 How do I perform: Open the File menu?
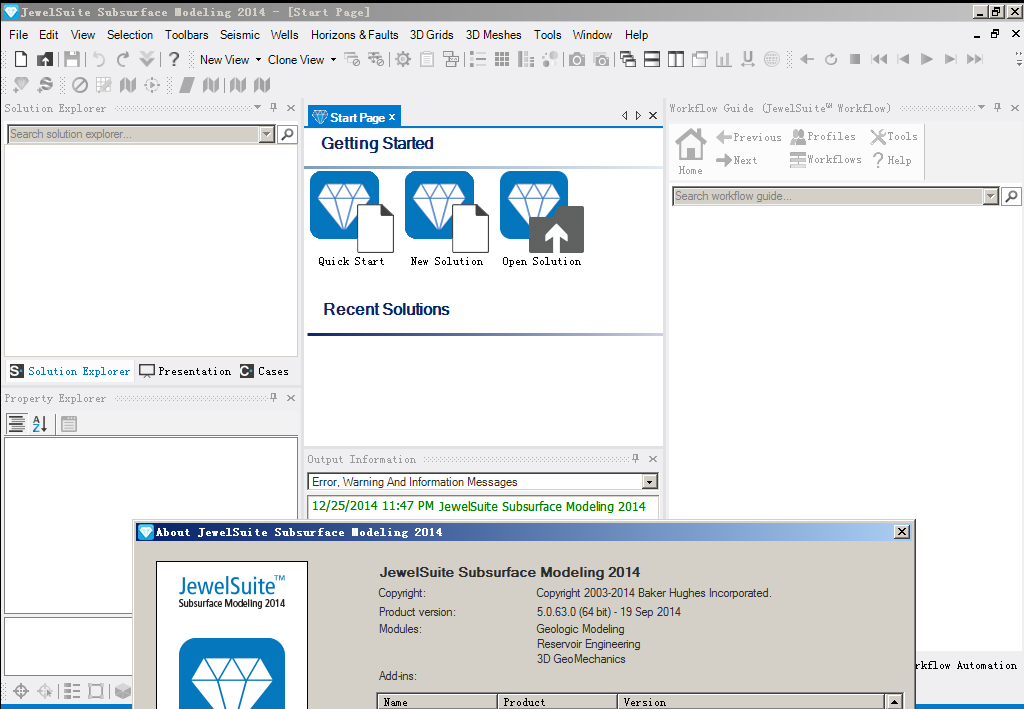(x=18, y=35)
